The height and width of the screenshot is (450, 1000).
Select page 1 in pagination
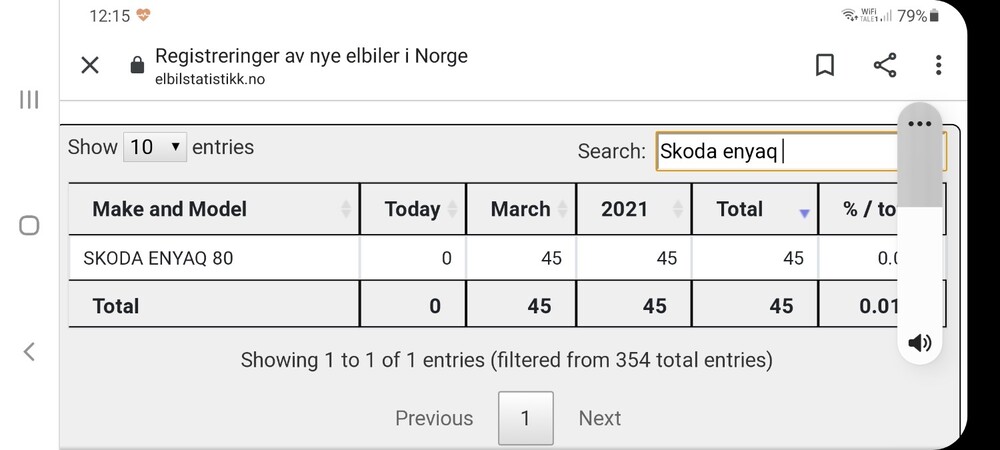[x=525, y=418]
